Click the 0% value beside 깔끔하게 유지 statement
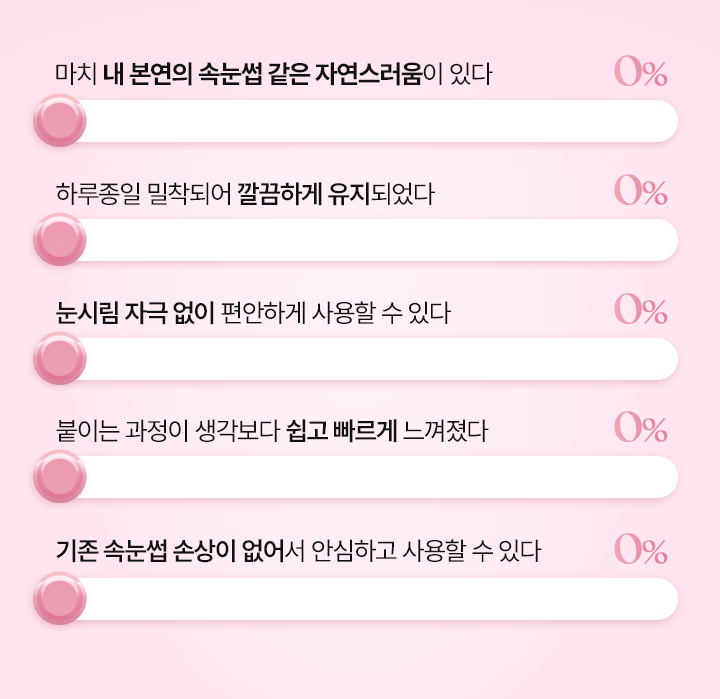The width and height of the screenshot is (720, 699). pos(641,192)
